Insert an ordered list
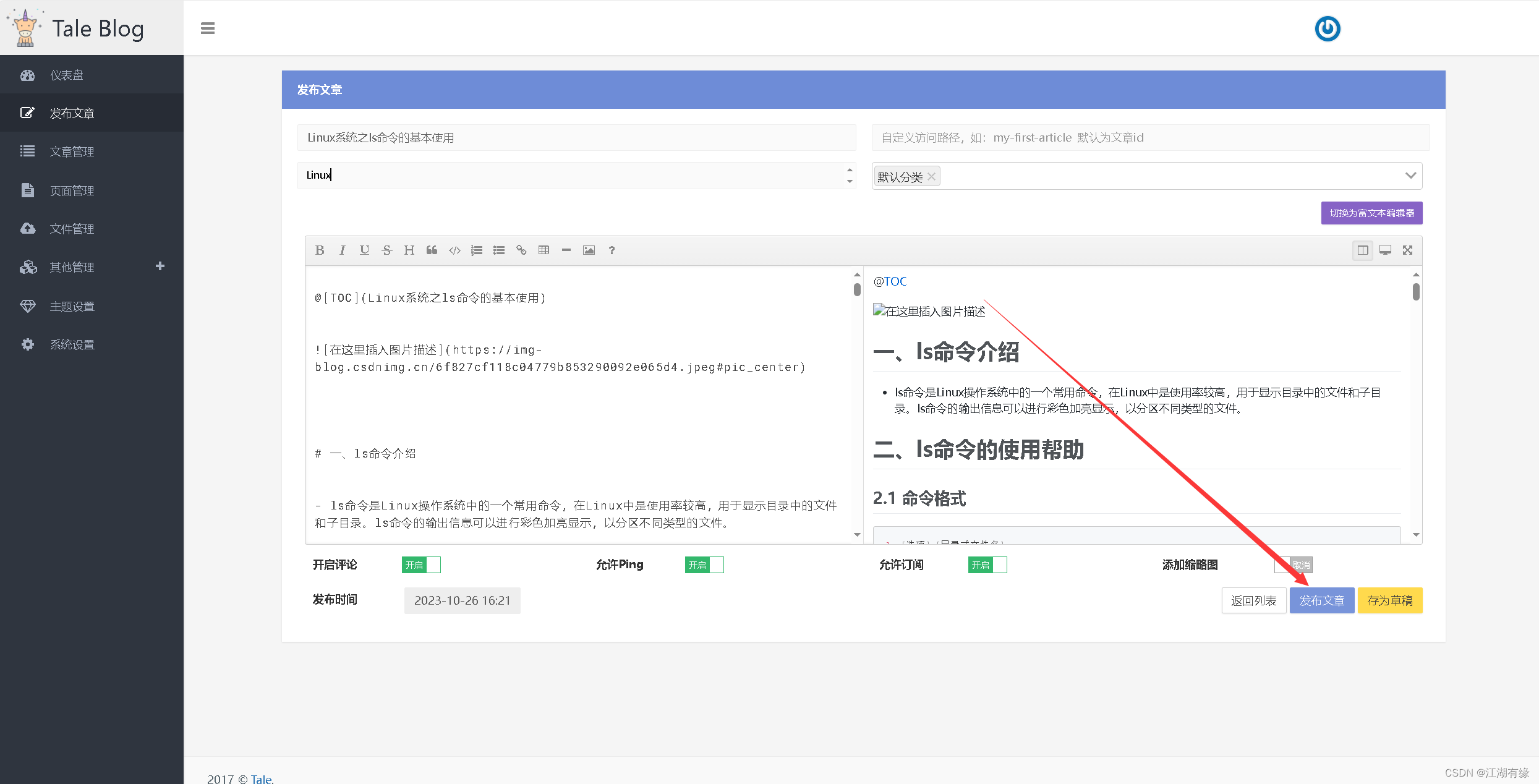Viewport: 1539px width, 784px height. [477, 250]
